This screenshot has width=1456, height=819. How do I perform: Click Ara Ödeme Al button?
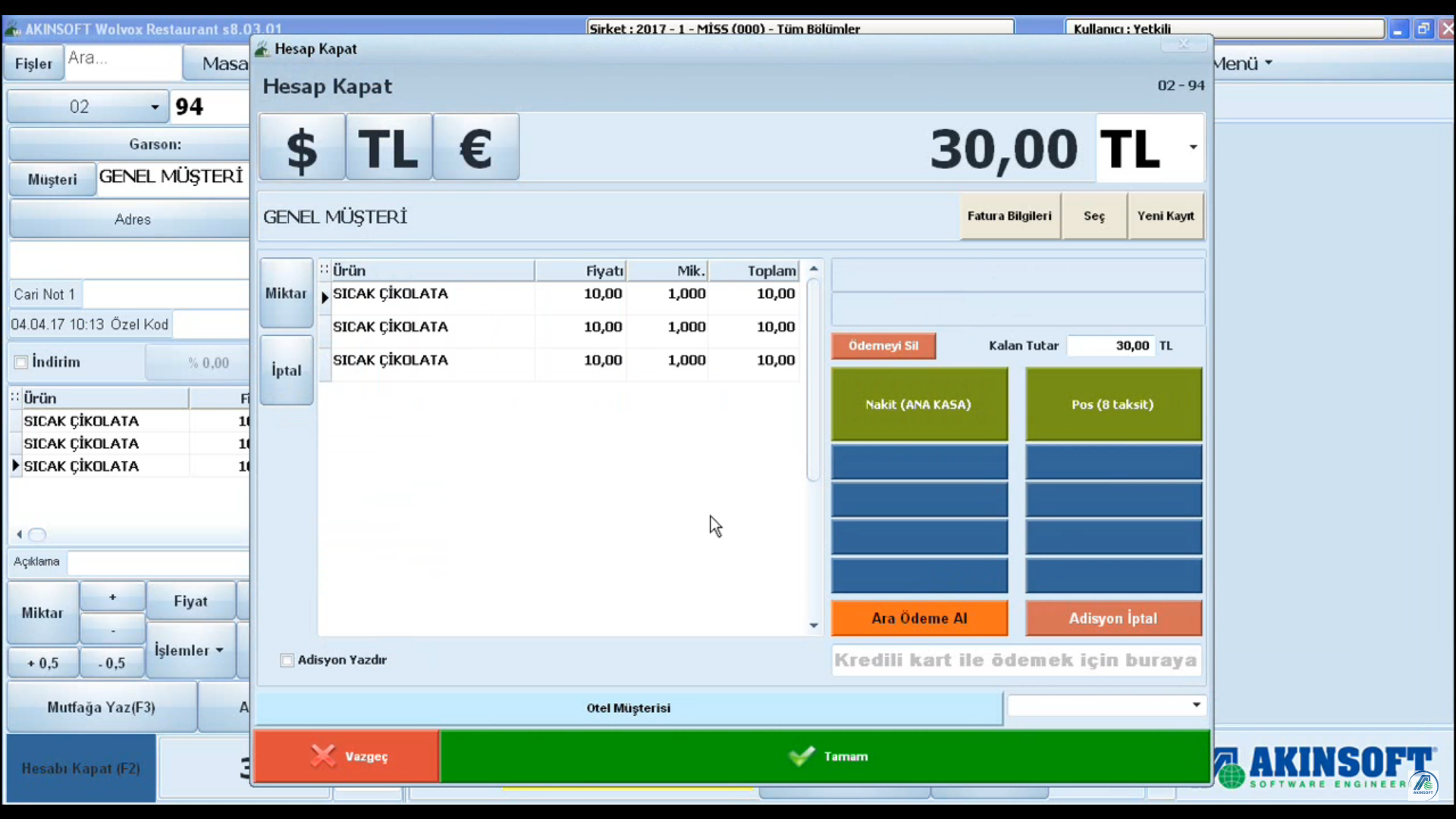point(919,618)
